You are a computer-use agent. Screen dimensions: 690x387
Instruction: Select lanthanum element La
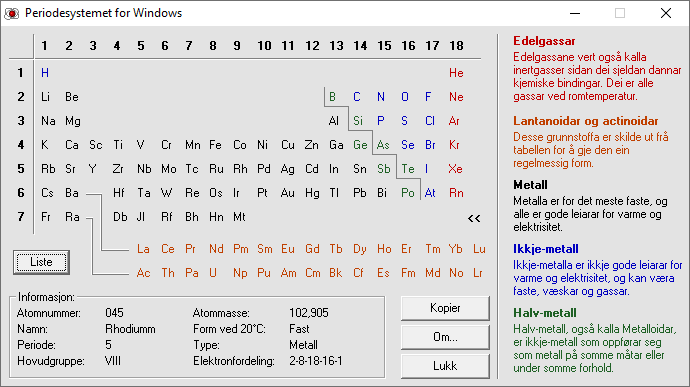pyautogui.click(x=143, y=249)
